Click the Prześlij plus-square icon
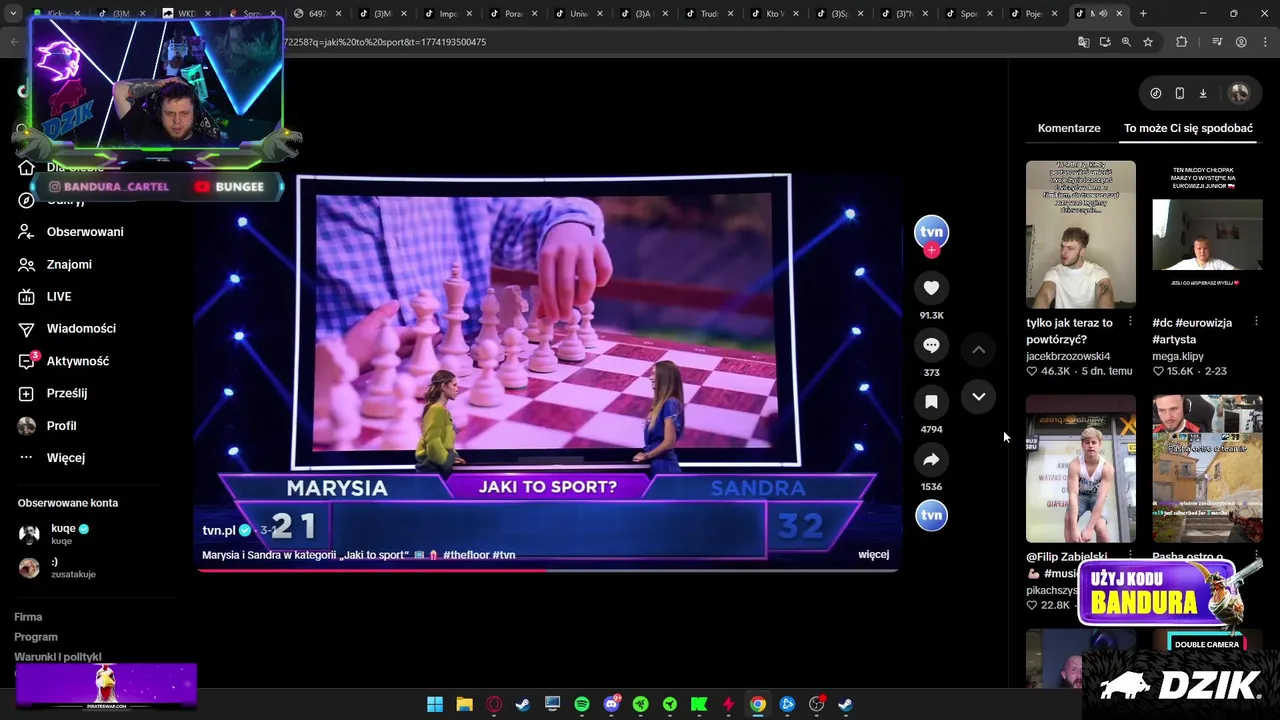This screenshot has width=1280, height=720. (x=27, y=393)
